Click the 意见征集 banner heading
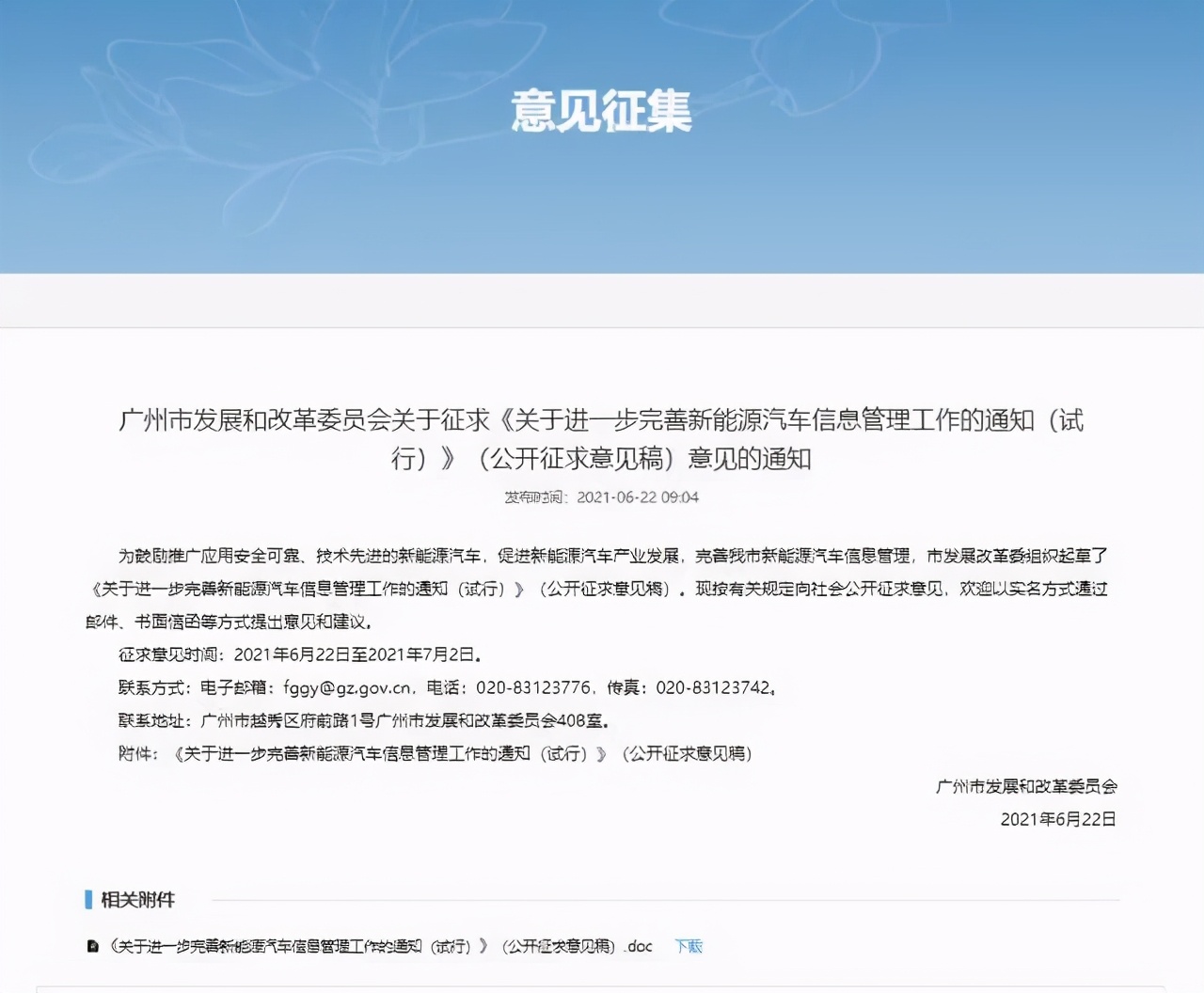The height and width of the screenshot is (993, 1204). [x=602, y=111]
